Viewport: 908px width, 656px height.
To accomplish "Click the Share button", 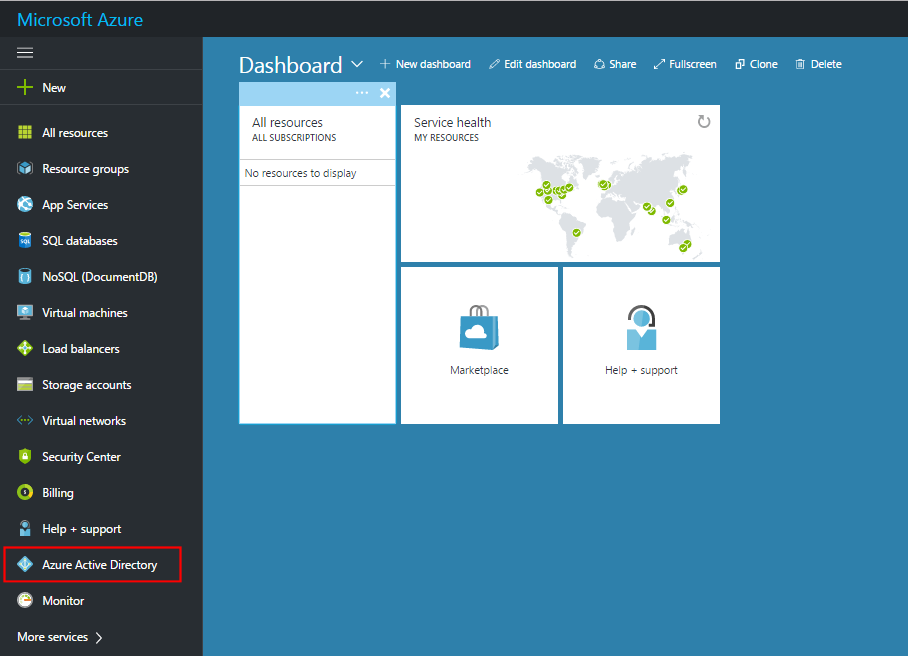I will 614,63.
